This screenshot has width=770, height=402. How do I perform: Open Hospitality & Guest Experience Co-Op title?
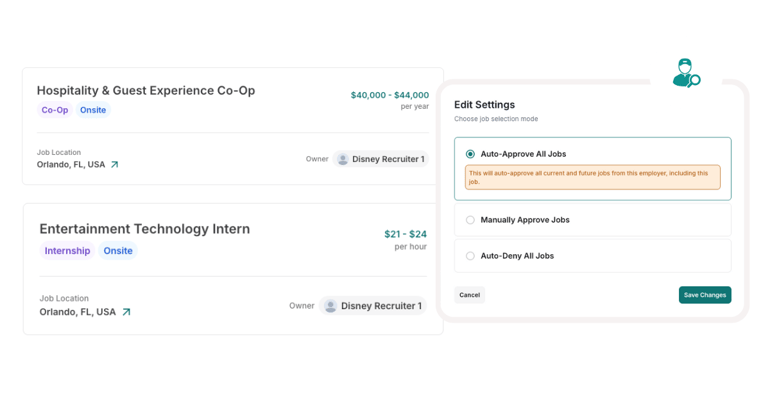[146, 90]
